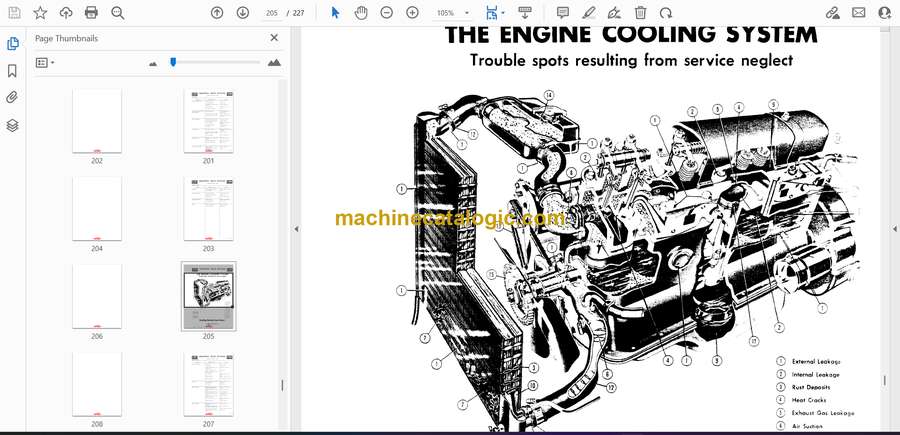Image resolution: width=900 pixels, height=435 pixels.
Task: Enlarge thumbnail size large mountain icon
Action: [x=274, y=63]
